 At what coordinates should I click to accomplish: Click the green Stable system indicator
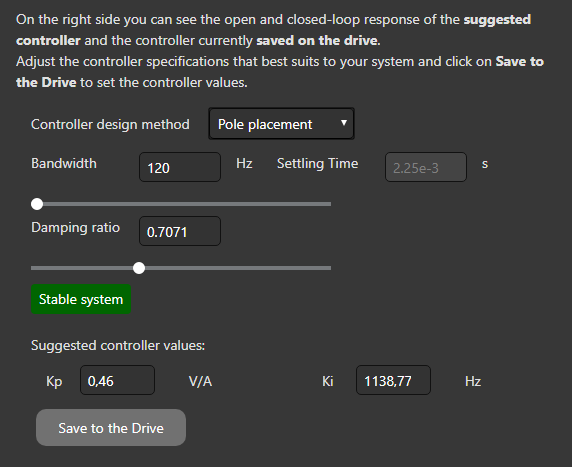(x=81, y=299)
